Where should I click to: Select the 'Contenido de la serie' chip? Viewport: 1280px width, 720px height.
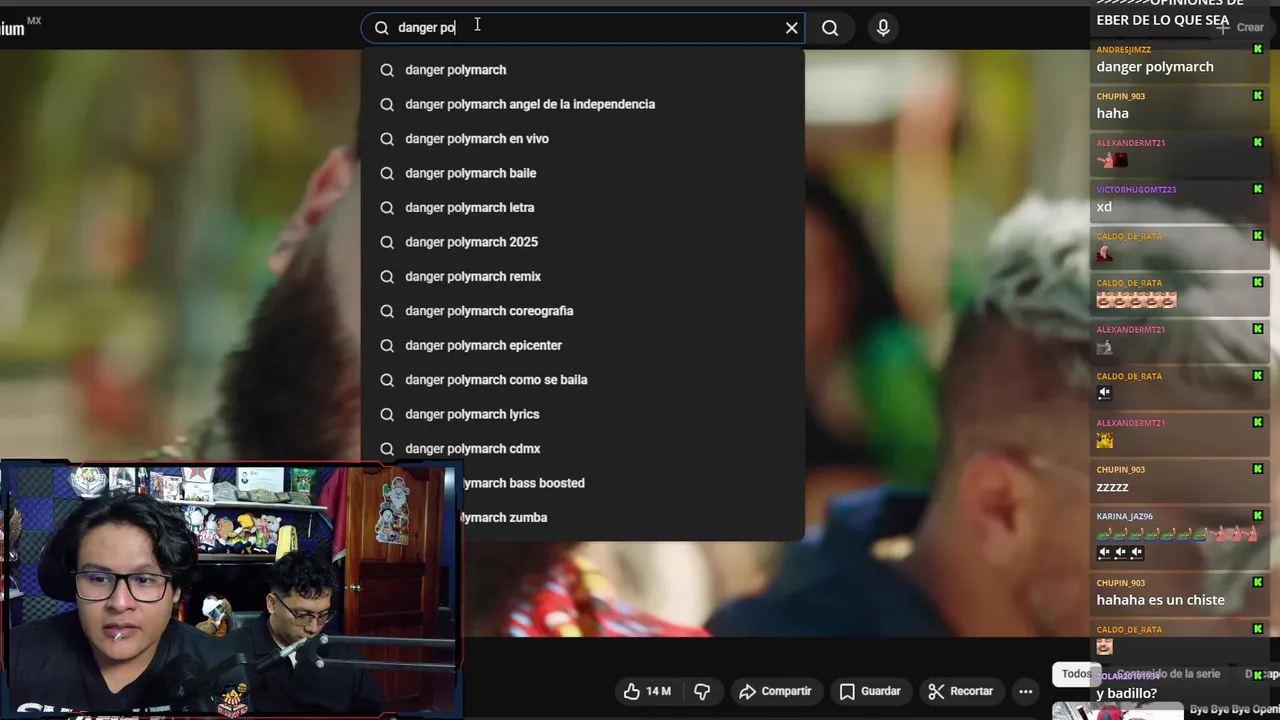tap(1168, 674)
